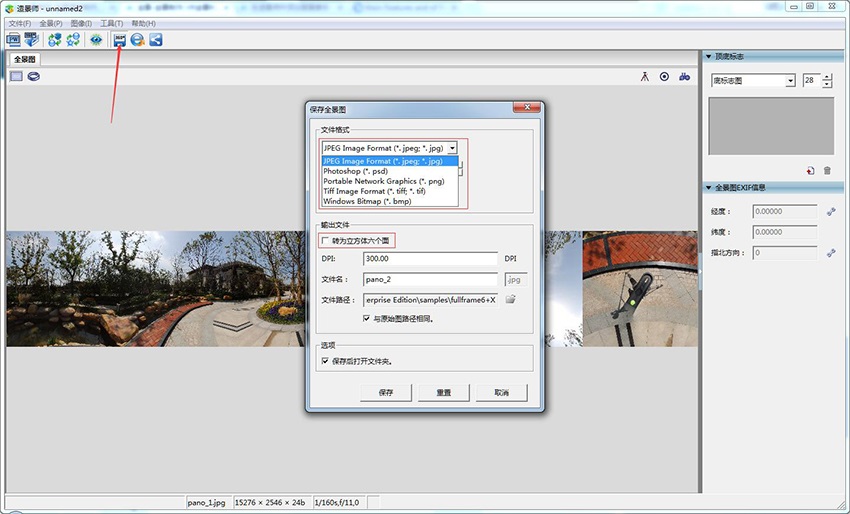Click the save panorama toolbar icon
The width and height of the screenshot is (850, 514).
(x=120, y=40)
